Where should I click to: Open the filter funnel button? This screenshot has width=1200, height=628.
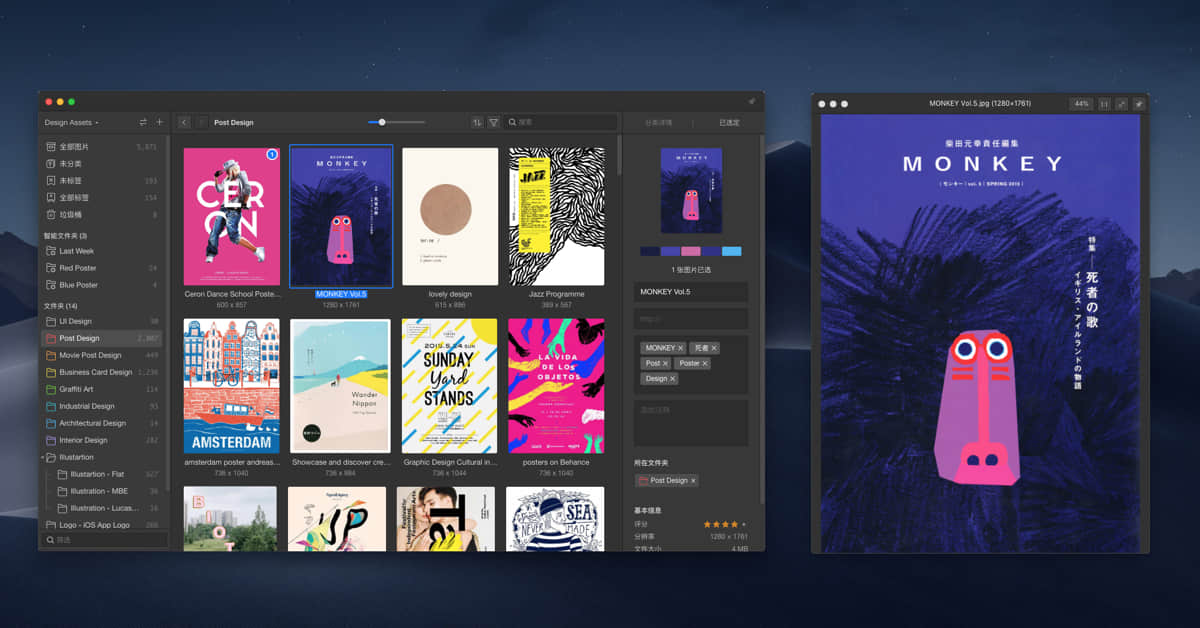point(493,122)
